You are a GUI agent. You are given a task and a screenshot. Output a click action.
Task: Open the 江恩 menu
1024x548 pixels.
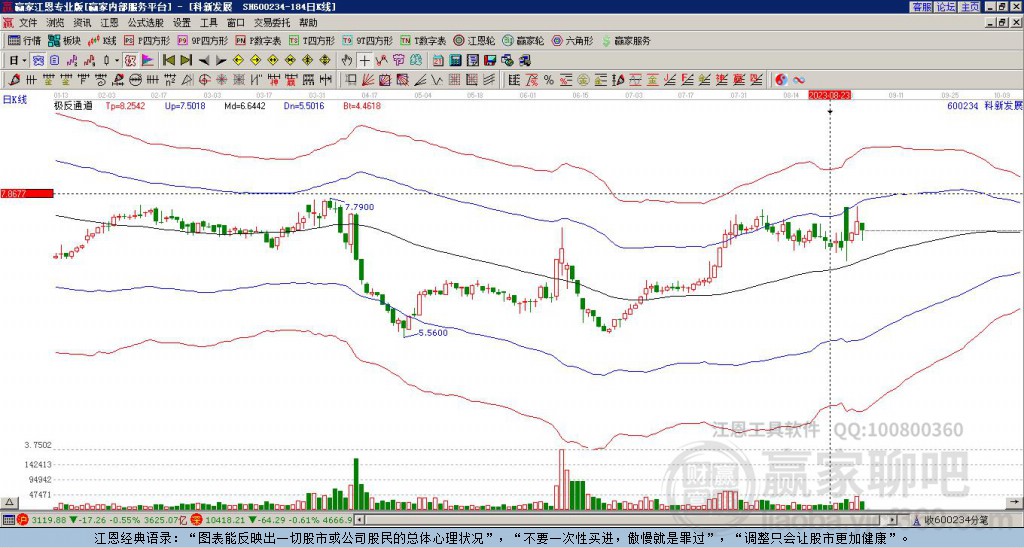[109, 23]
